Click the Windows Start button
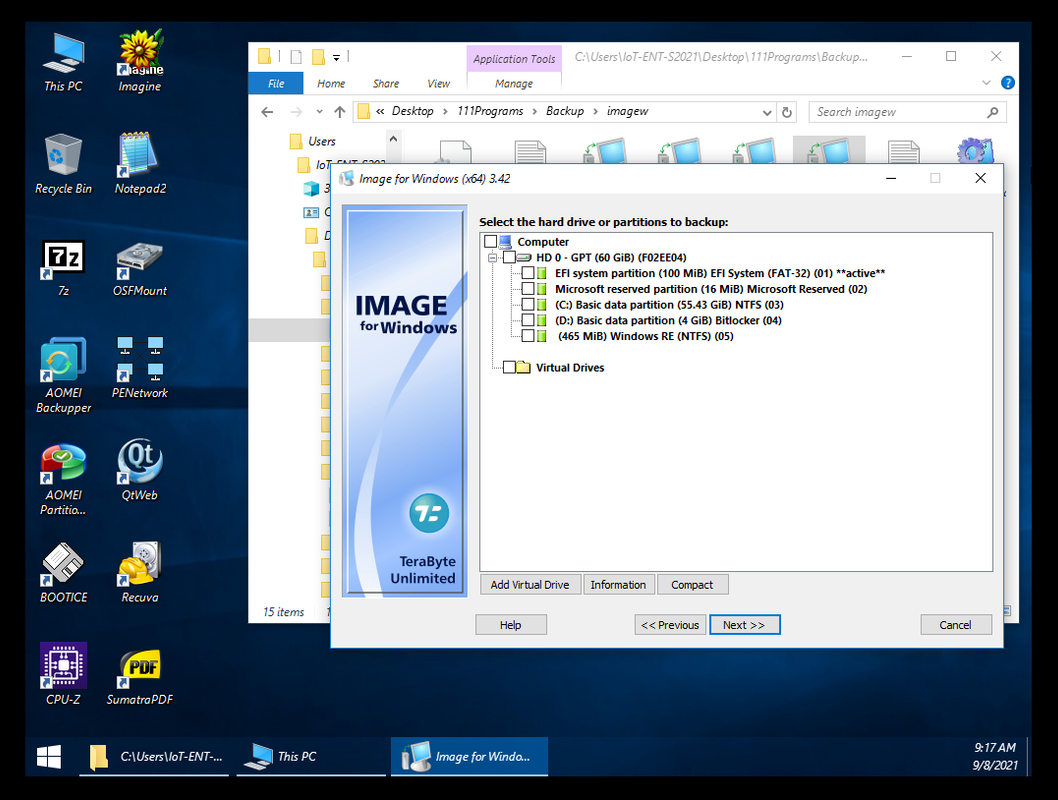 coord(49,756)
